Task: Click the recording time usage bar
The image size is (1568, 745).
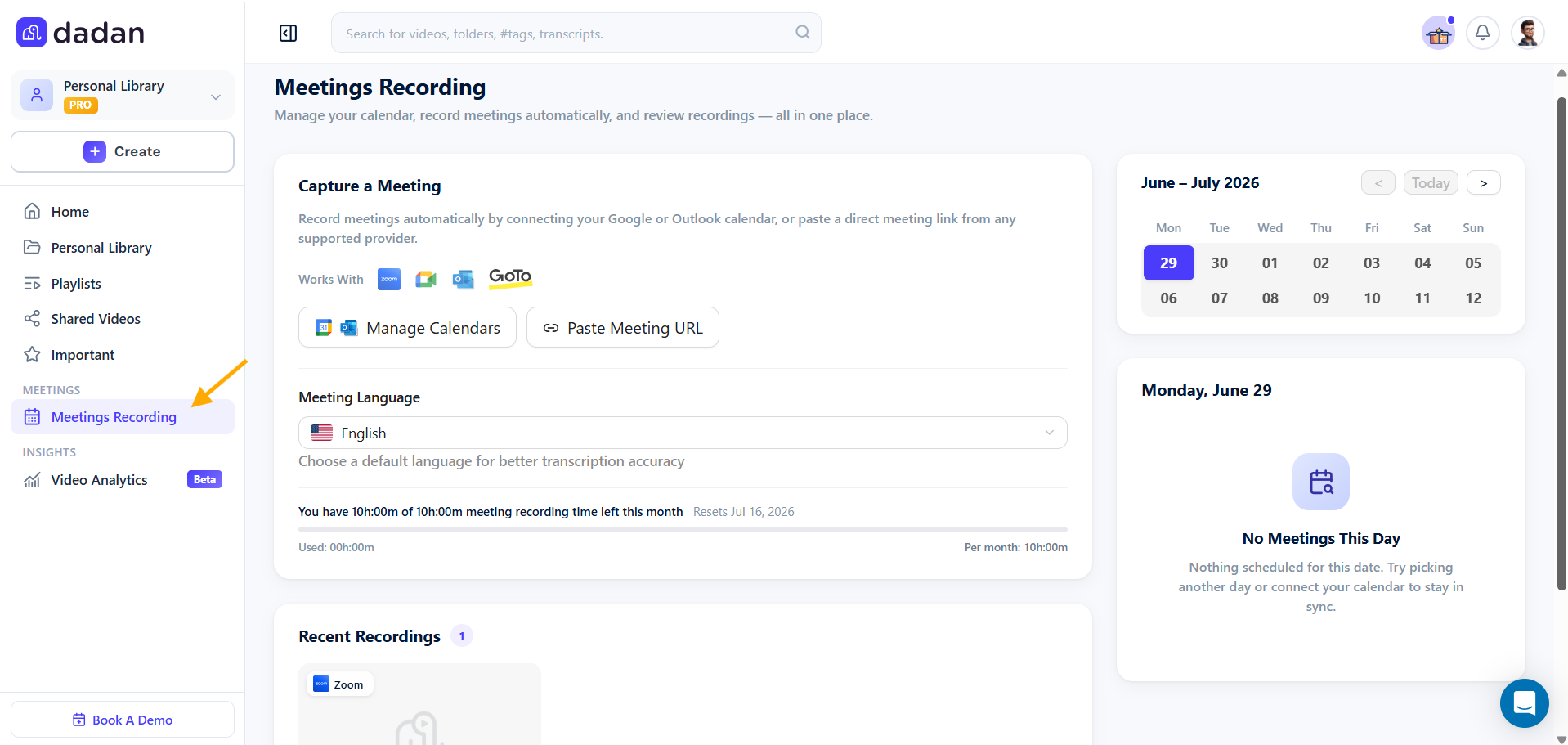Action: pyautogui.click(x=683, y=530)
